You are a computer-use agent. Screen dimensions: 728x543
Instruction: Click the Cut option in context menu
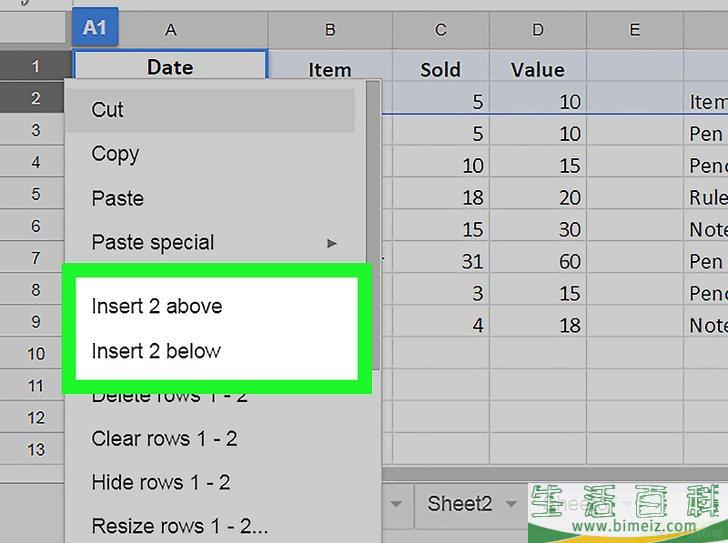(108, 110)
